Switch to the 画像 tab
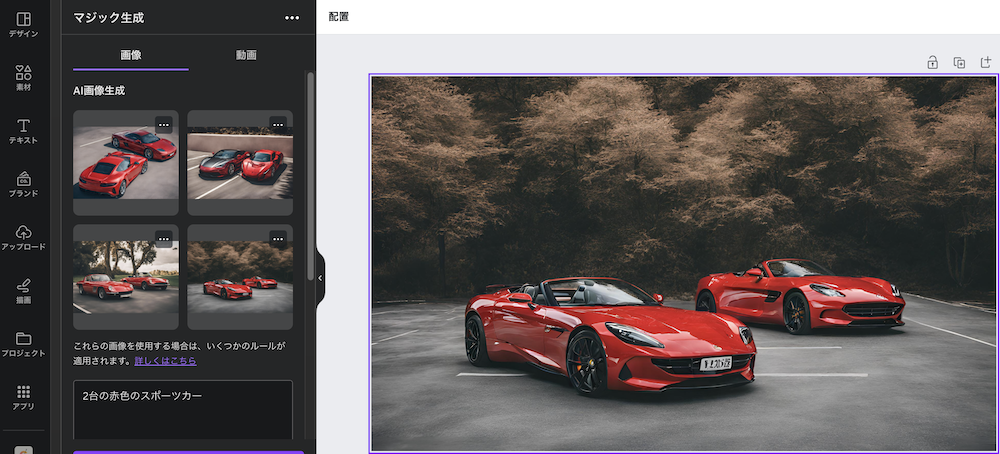This screenshot has height=454, width=1000. tap(131, 55)
